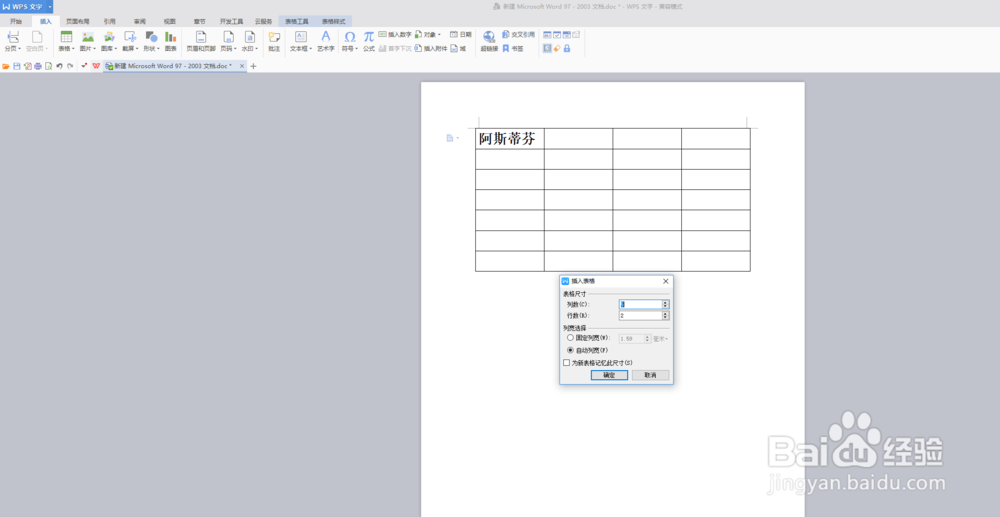Click the 插入附件 insert attachment item
The image size is (1000, 517).
430,48
